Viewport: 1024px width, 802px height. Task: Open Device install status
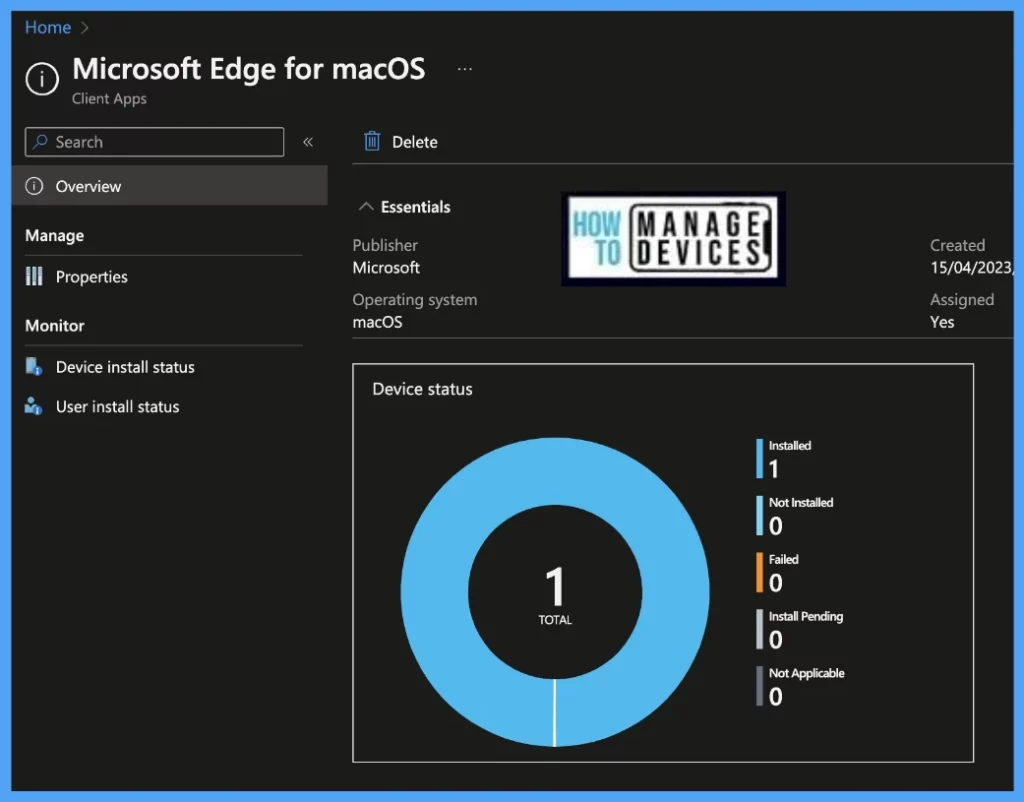click(125, 367)
